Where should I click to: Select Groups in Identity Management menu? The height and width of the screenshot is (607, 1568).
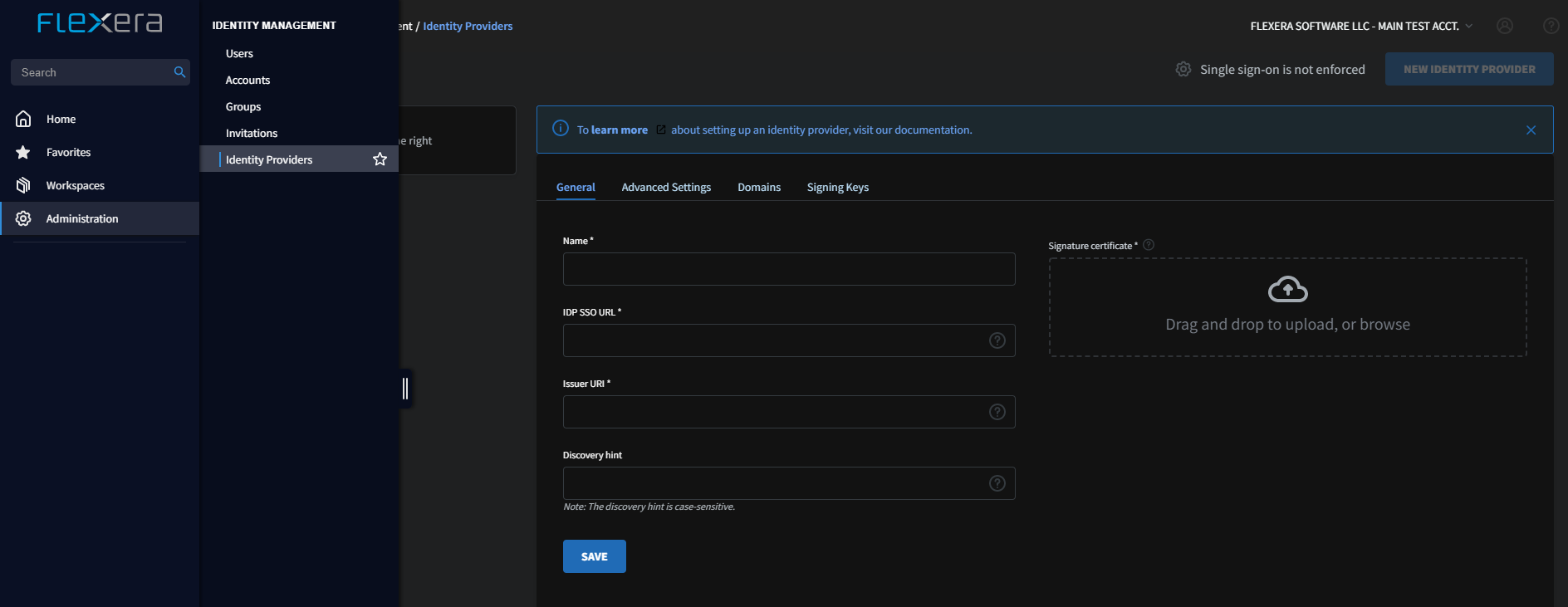tap(243, 106)
